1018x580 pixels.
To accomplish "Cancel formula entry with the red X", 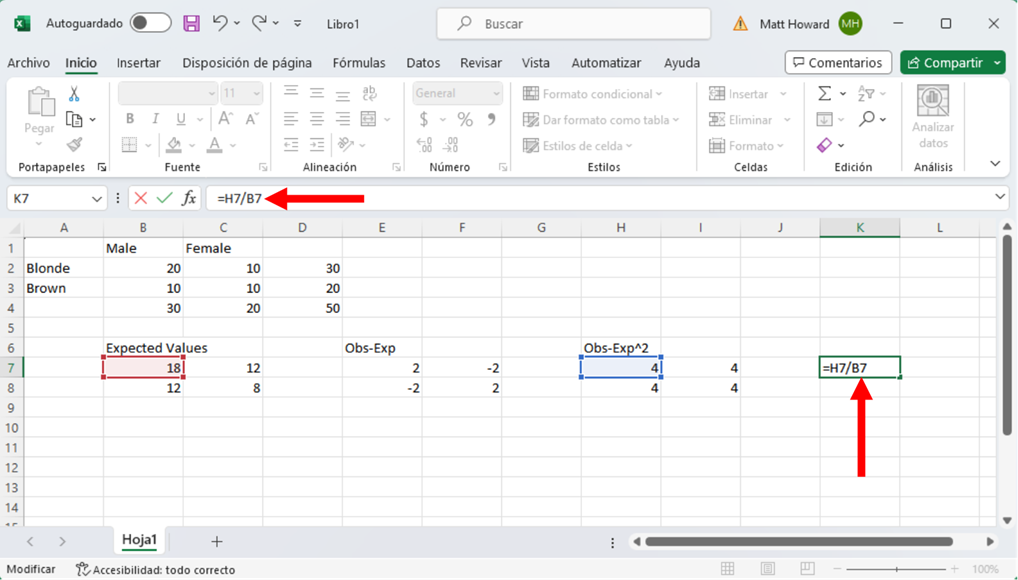I will click(x=141, y=198).
